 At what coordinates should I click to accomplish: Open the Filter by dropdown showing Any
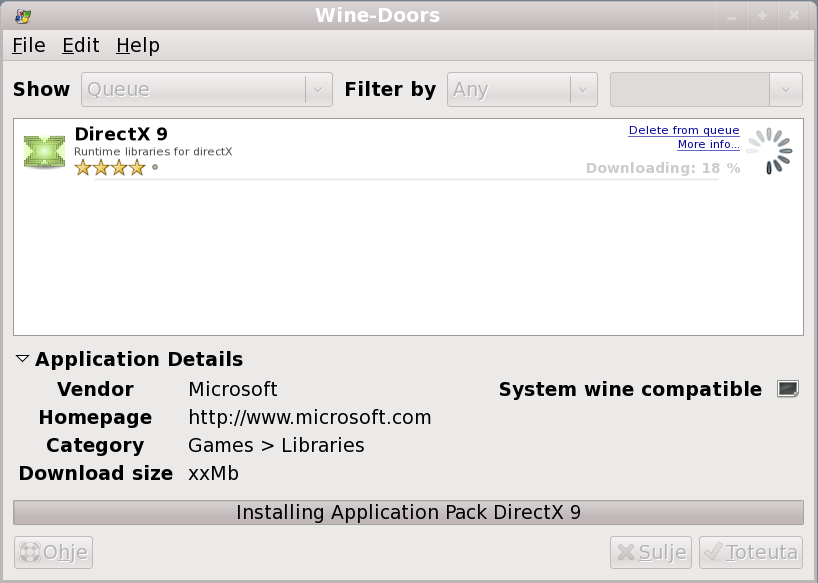[x=522, y=89]
